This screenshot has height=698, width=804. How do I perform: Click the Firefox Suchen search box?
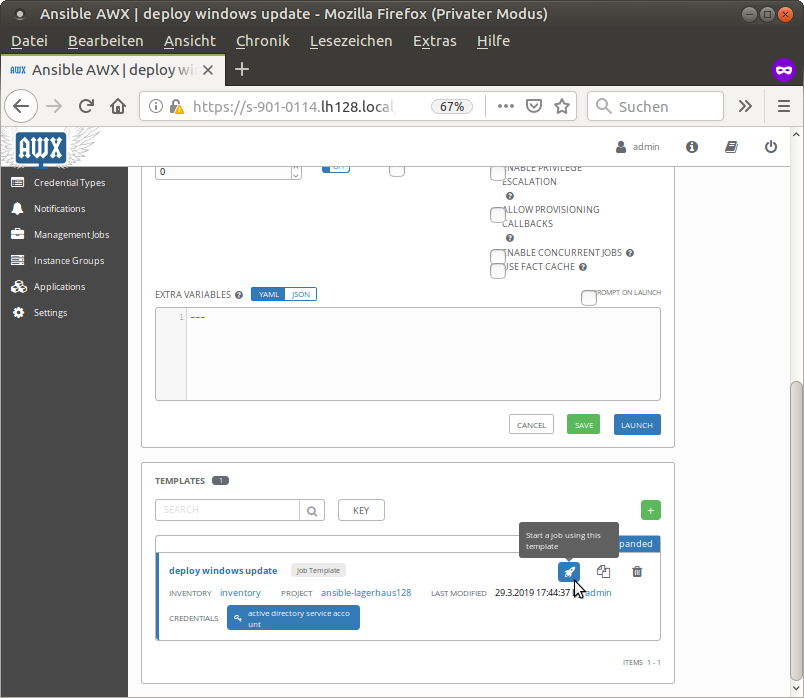[655, 106]
